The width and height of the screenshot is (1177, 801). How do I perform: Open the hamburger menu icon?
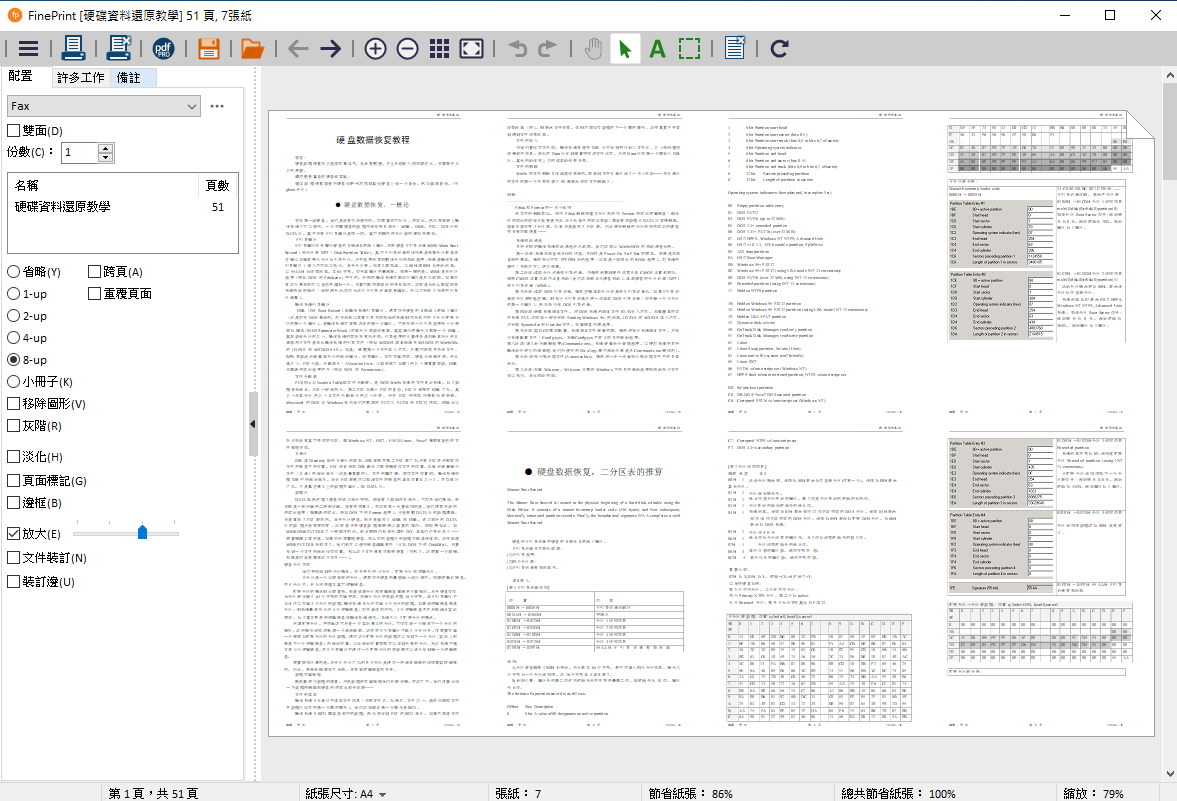pos(29,49)
